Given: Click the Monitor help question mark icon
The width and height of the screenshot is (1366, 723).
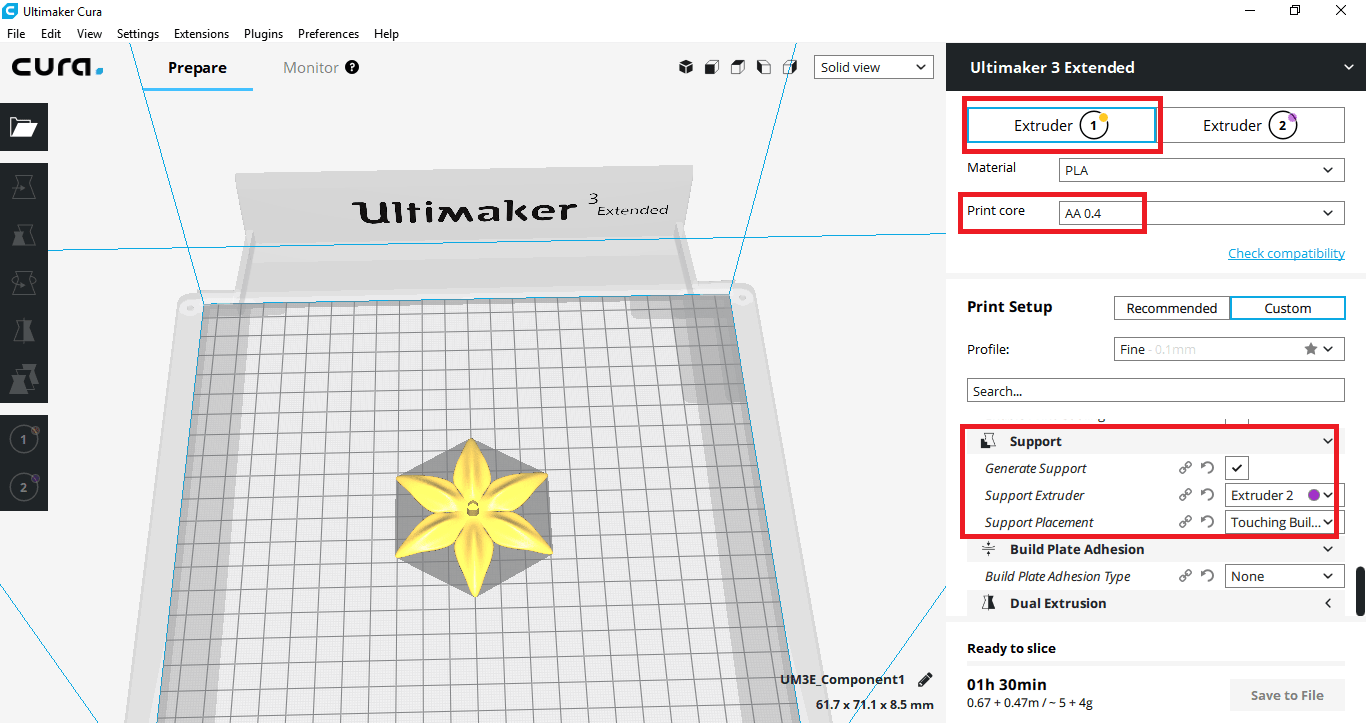Looking at the screenshot, I should point(352,67).
